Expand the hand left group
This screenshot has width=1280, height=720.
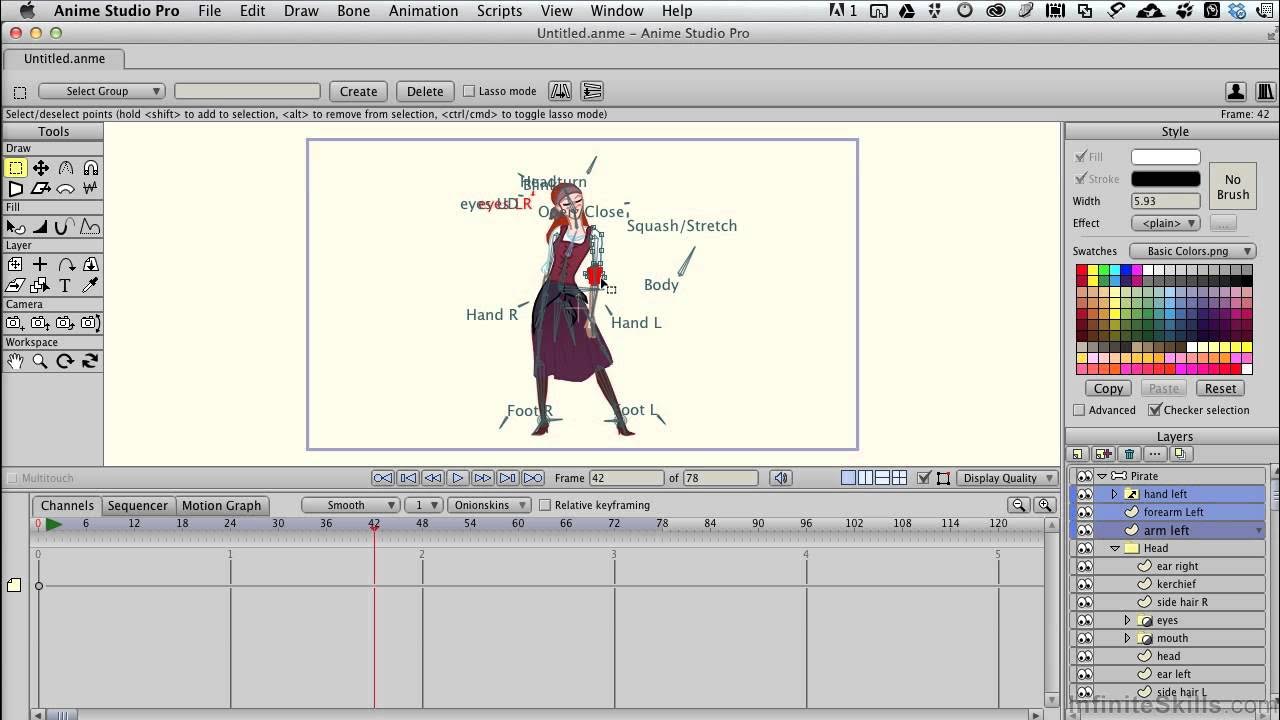click(x=1114, y=494)
